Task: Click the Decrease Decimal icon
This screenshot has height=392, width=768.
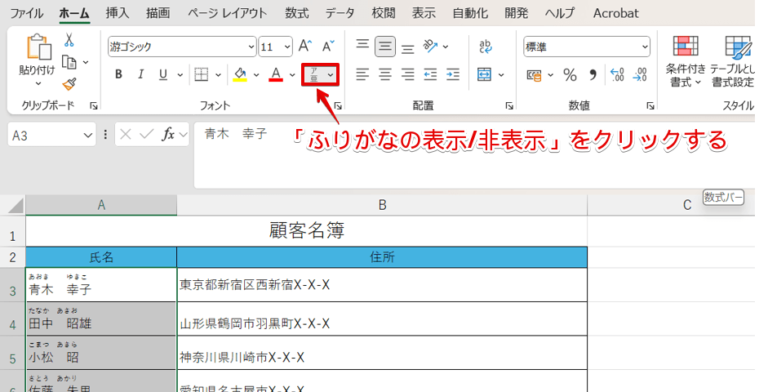Action: [640, 75]
